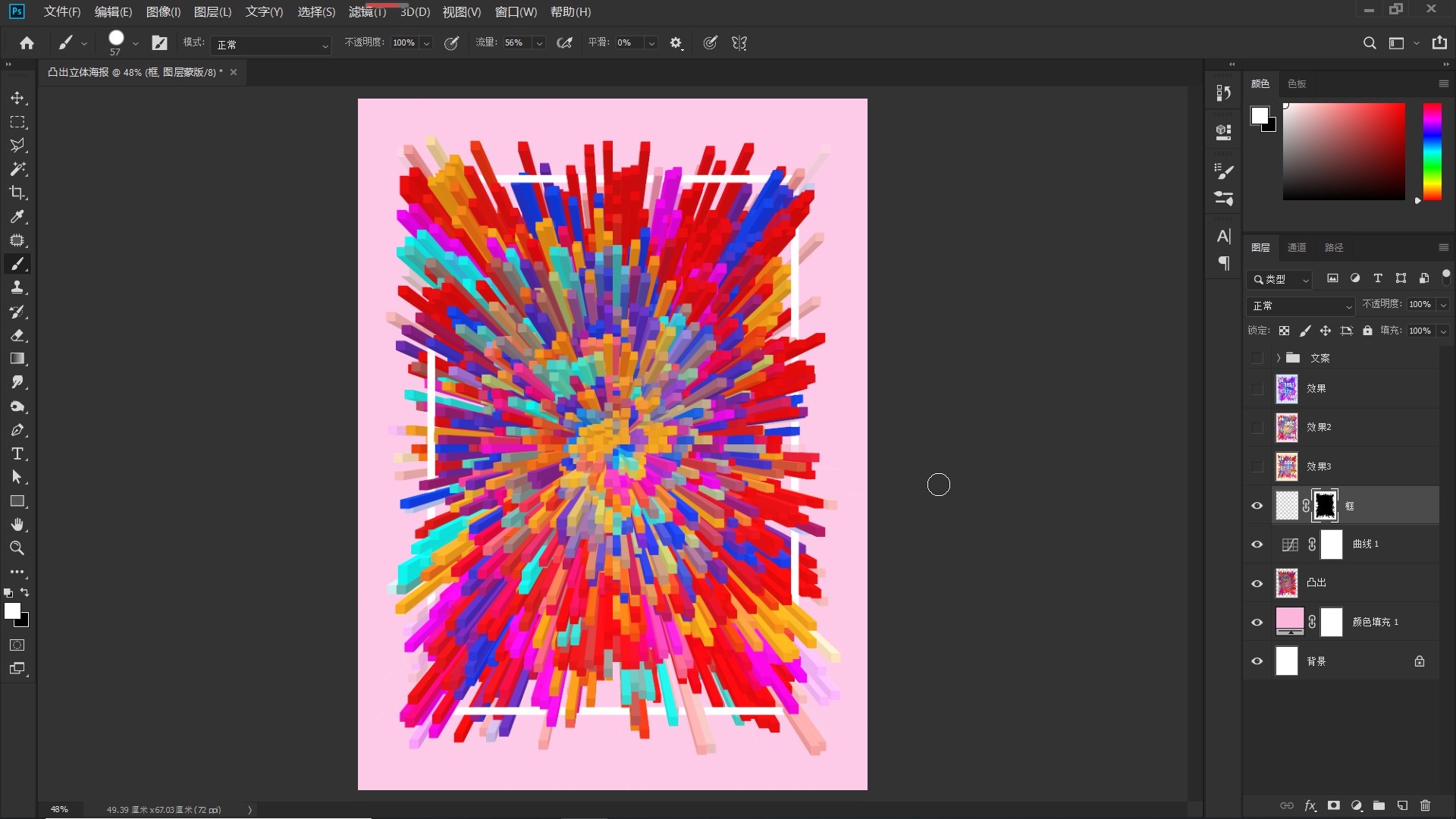This screenshot has height=819, width=1456.
Task: Select the Eyedropper tool
Action: pos(17,217)
